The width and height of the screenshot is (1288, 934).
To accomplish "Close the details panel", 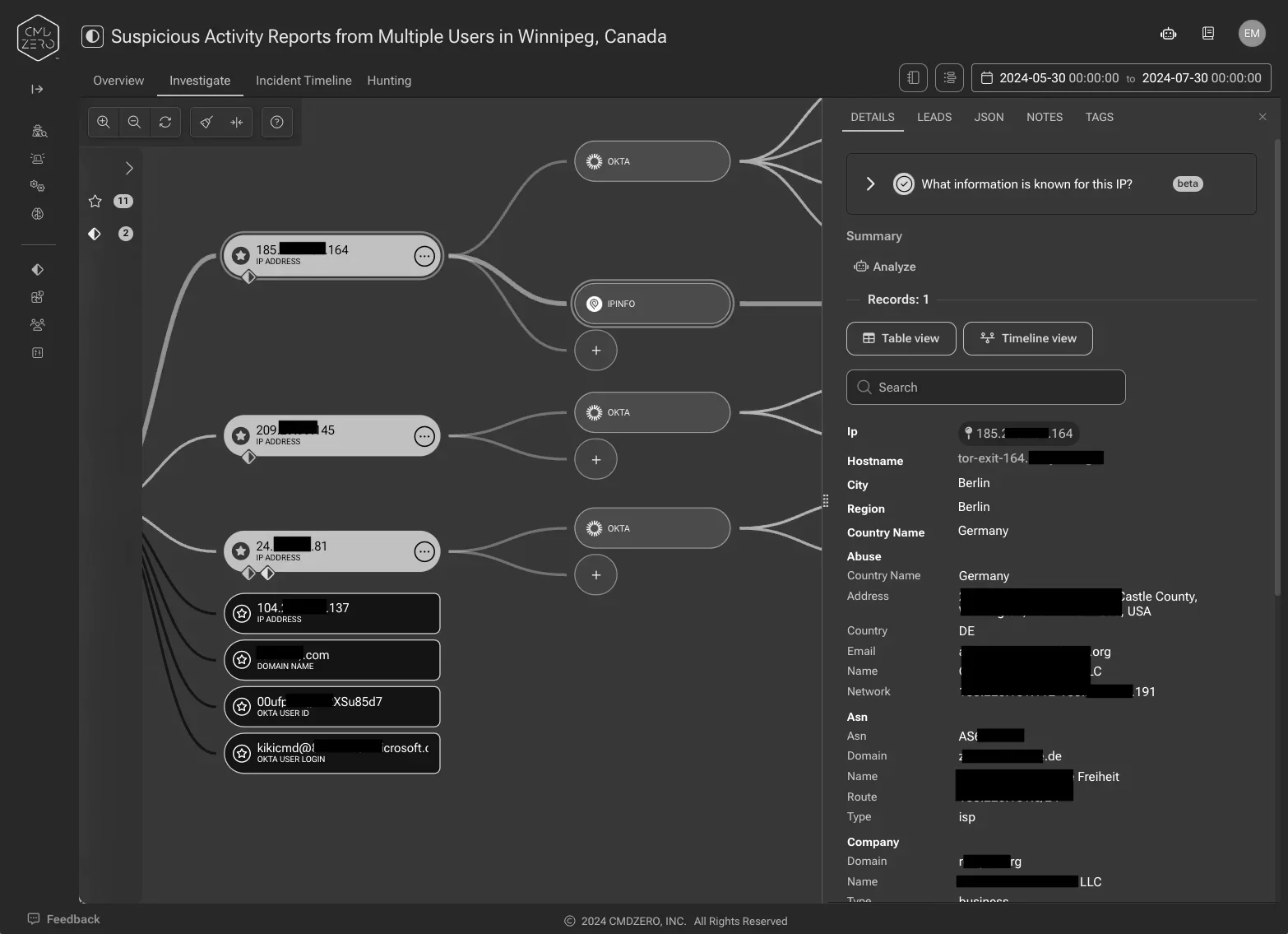I will click(x=1263, y=117).
